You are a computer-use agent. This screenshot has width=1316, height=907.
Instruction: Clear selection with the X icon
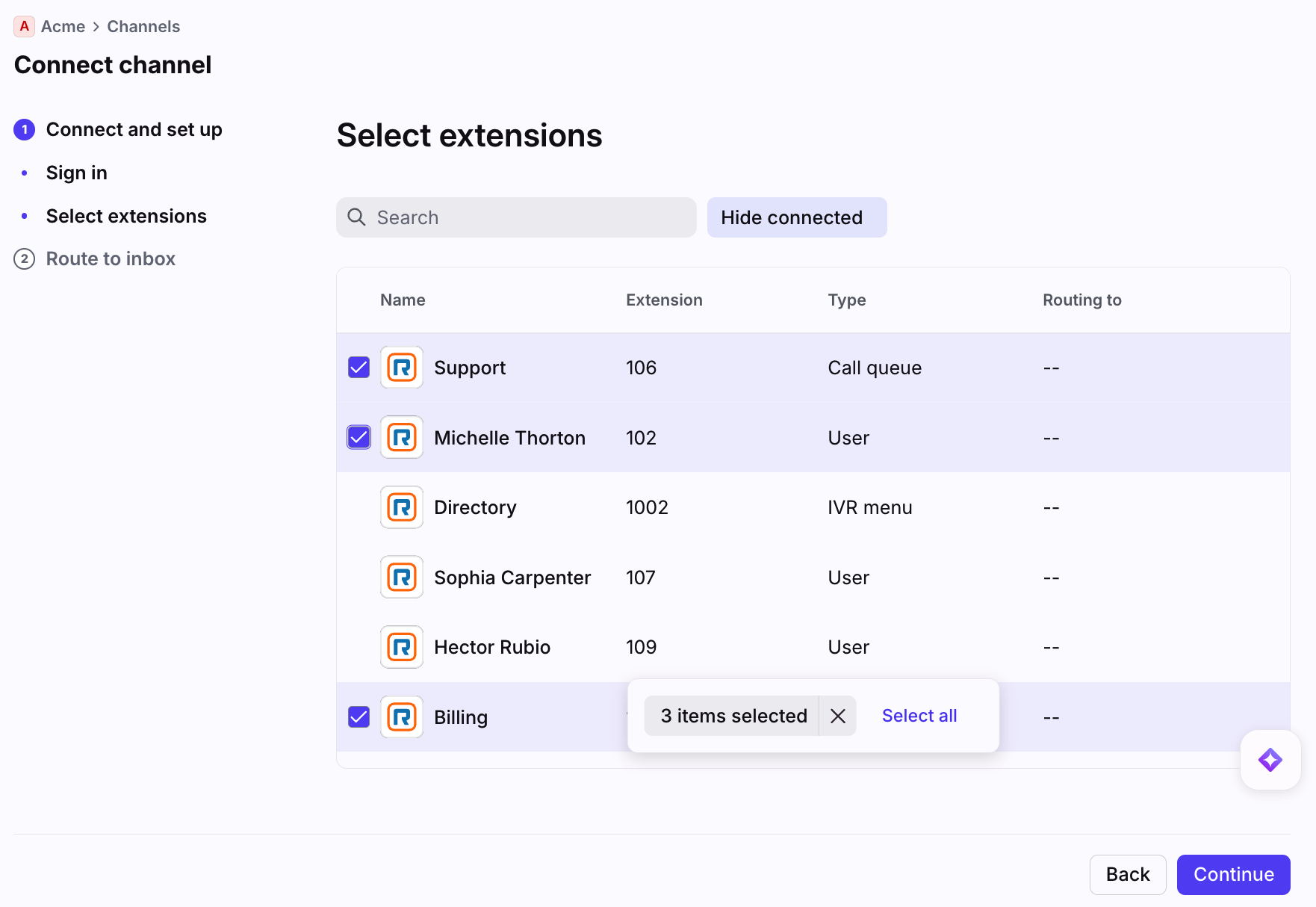coord(838,716)
